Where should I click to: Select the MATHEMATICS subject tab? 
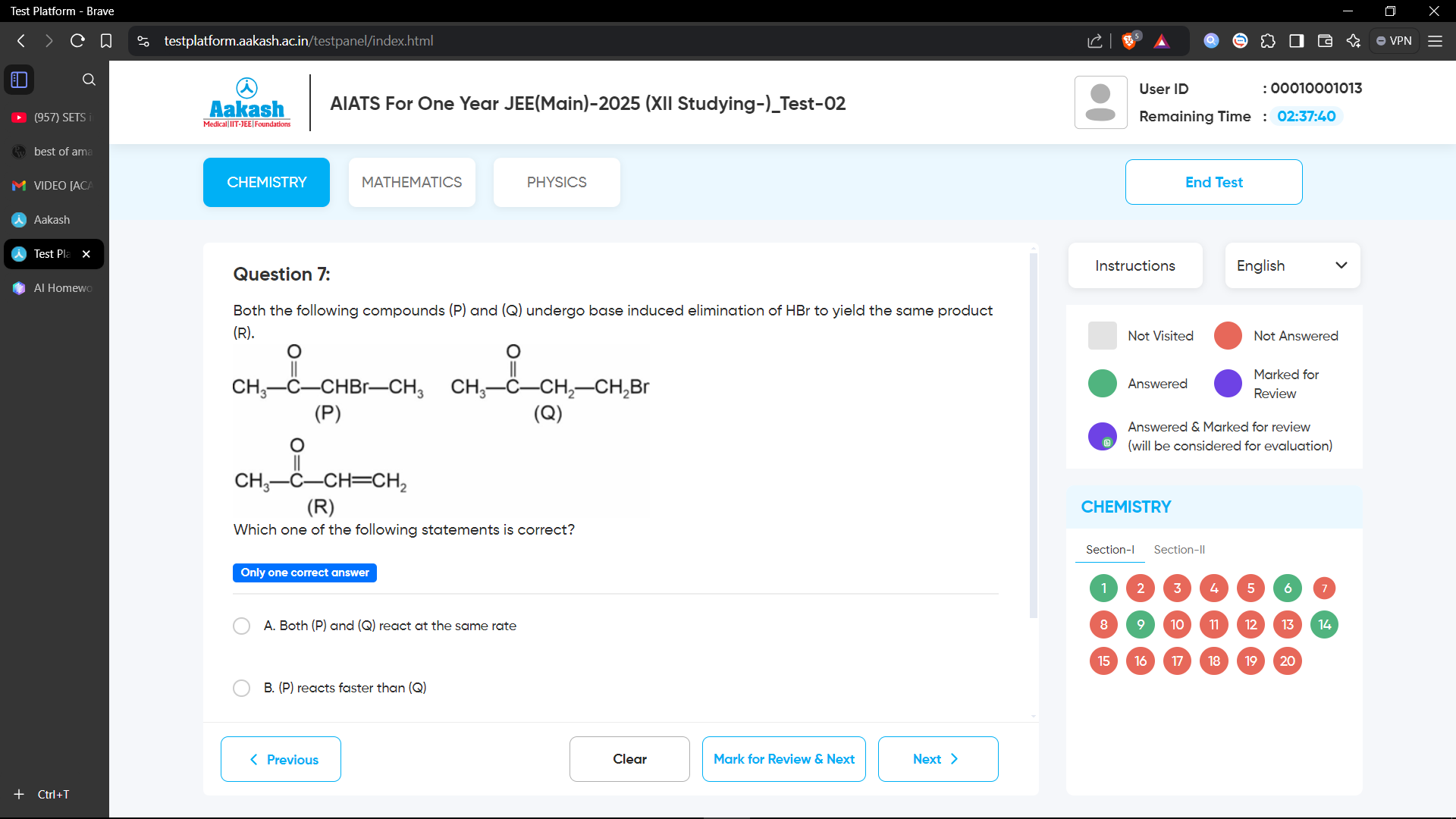click(x=412, y=182)
